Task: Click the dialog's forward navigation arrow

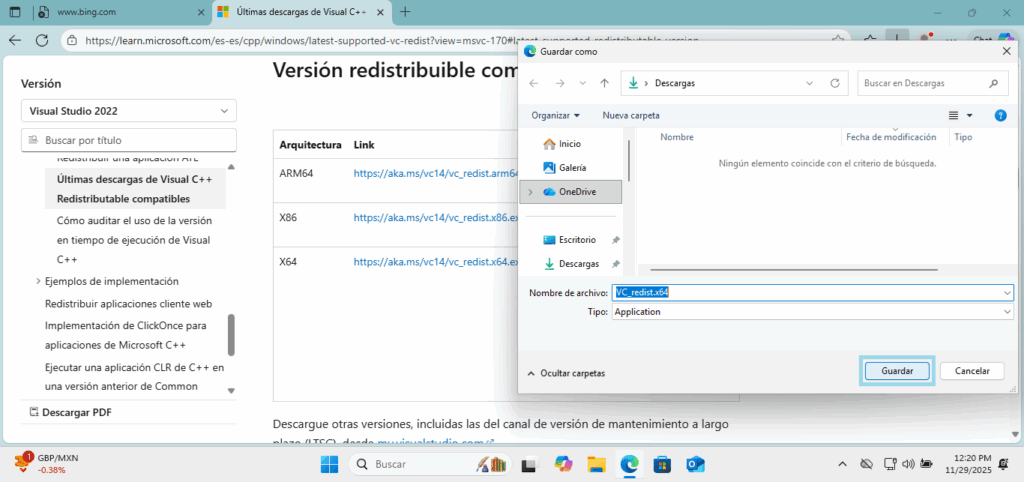Action: [x=560, y=84]
